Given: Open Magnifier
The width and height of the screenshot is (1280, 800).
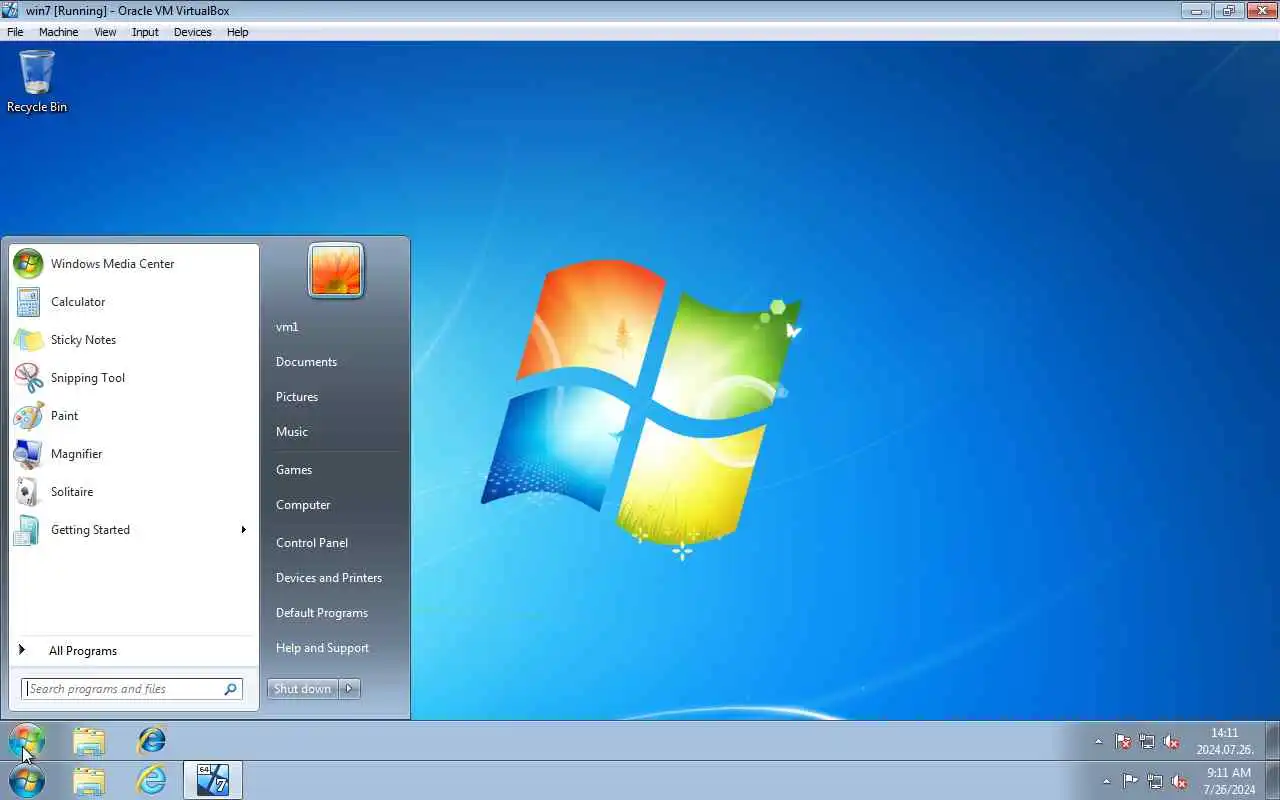Looking at the screenshot, I should (x=132, y=454).
